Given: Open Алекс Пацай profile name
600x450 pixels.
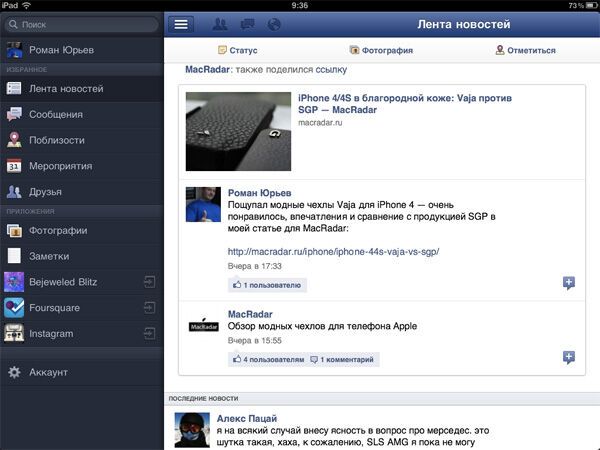Looking at the screenshot, I should 247,419.
